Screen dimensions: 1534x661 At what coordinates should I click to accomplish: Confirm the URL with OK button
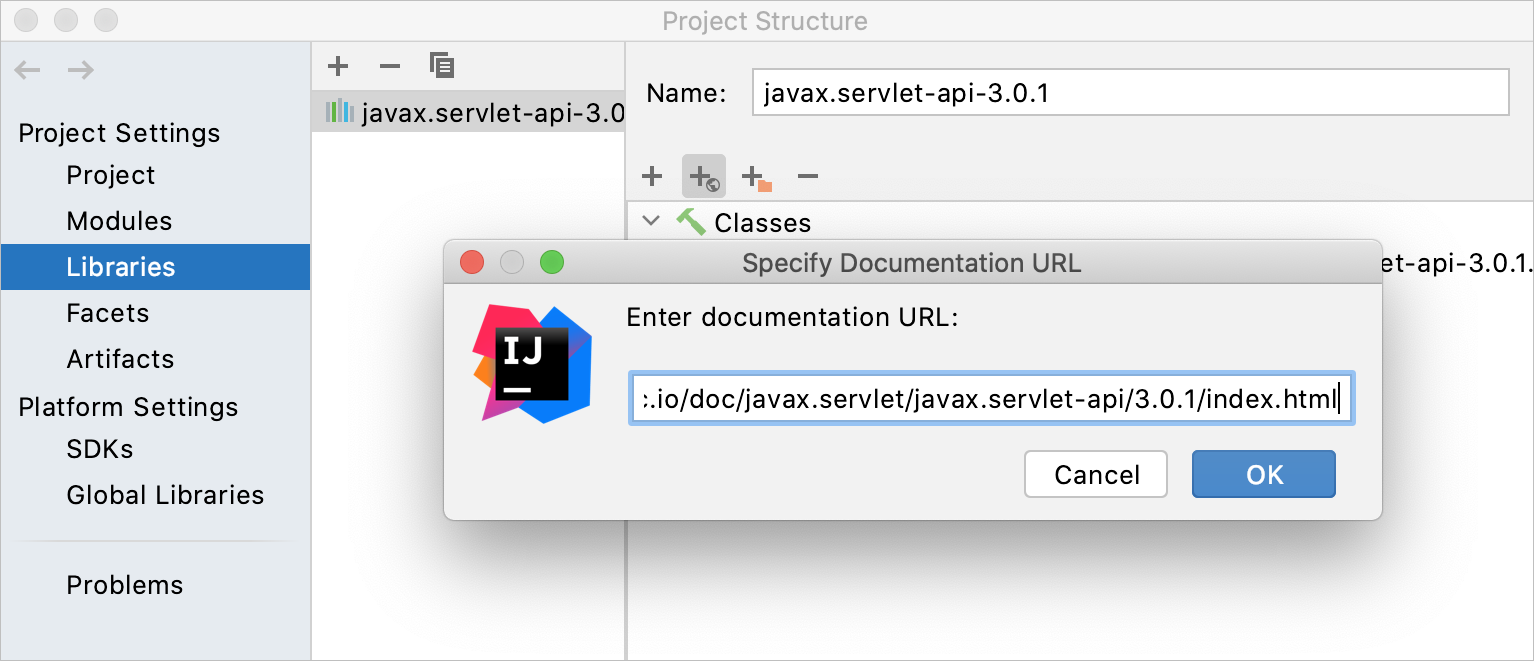[x=1264, y=474]
